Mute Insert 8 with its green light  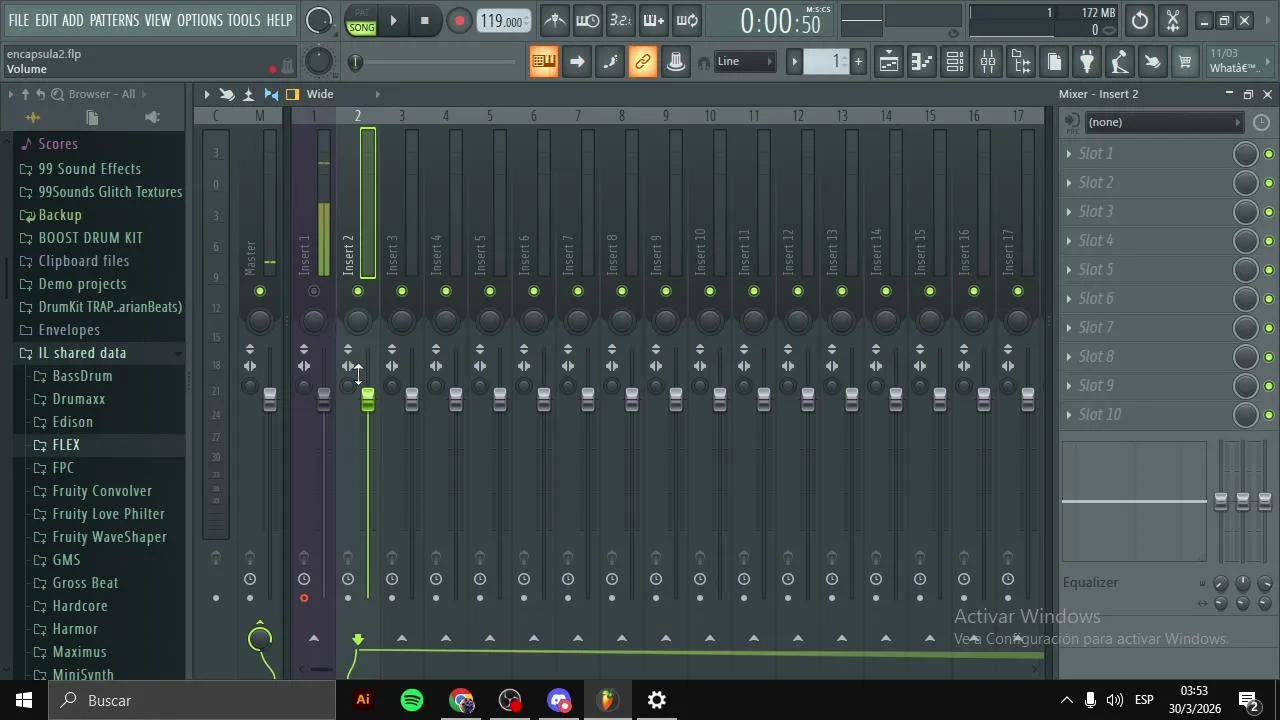coord(622,291)
